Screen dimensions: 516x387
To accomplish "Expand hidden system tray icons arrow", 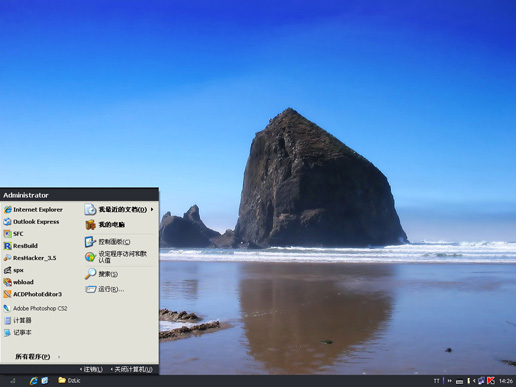I will click(474, 381).
